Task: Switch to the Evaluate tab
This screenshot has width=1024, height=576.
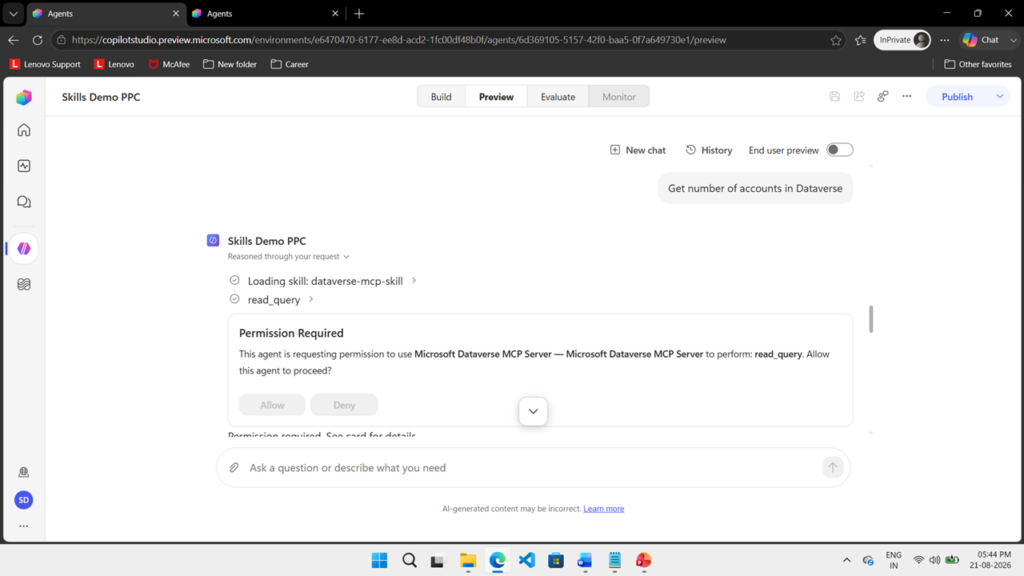Action: click(x=558, y=97)
